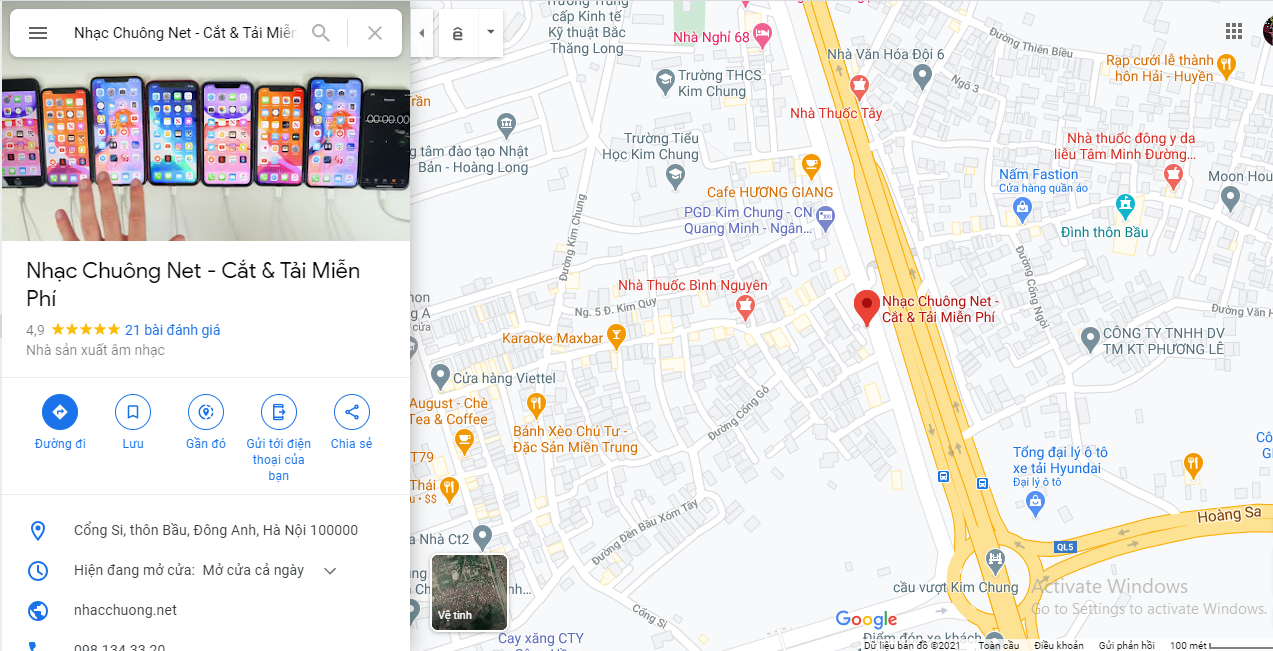Visit nhacchuong.net website link

click(x=125, y=610)
